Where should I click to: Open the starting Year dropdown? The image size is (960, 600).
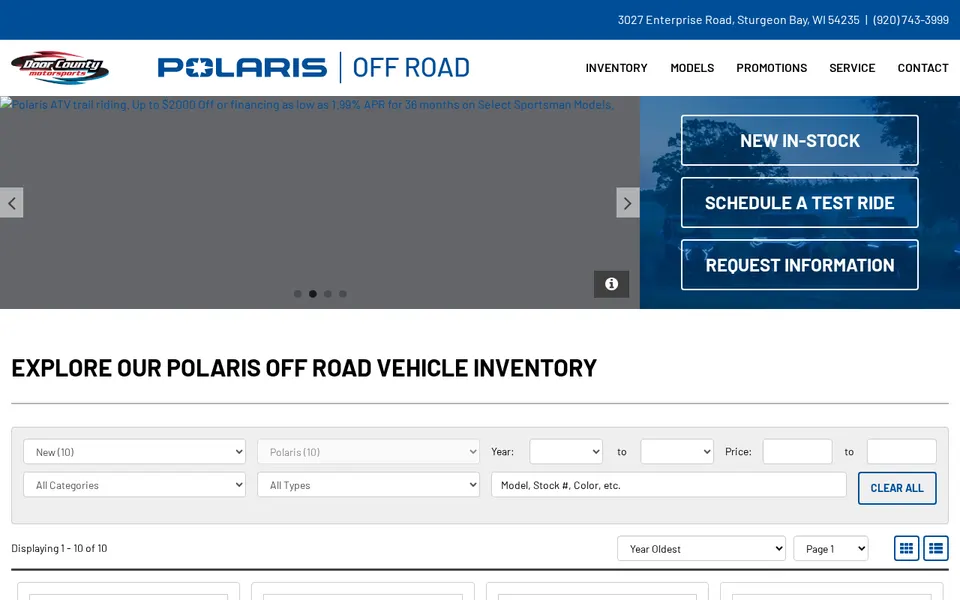(566, 452)
